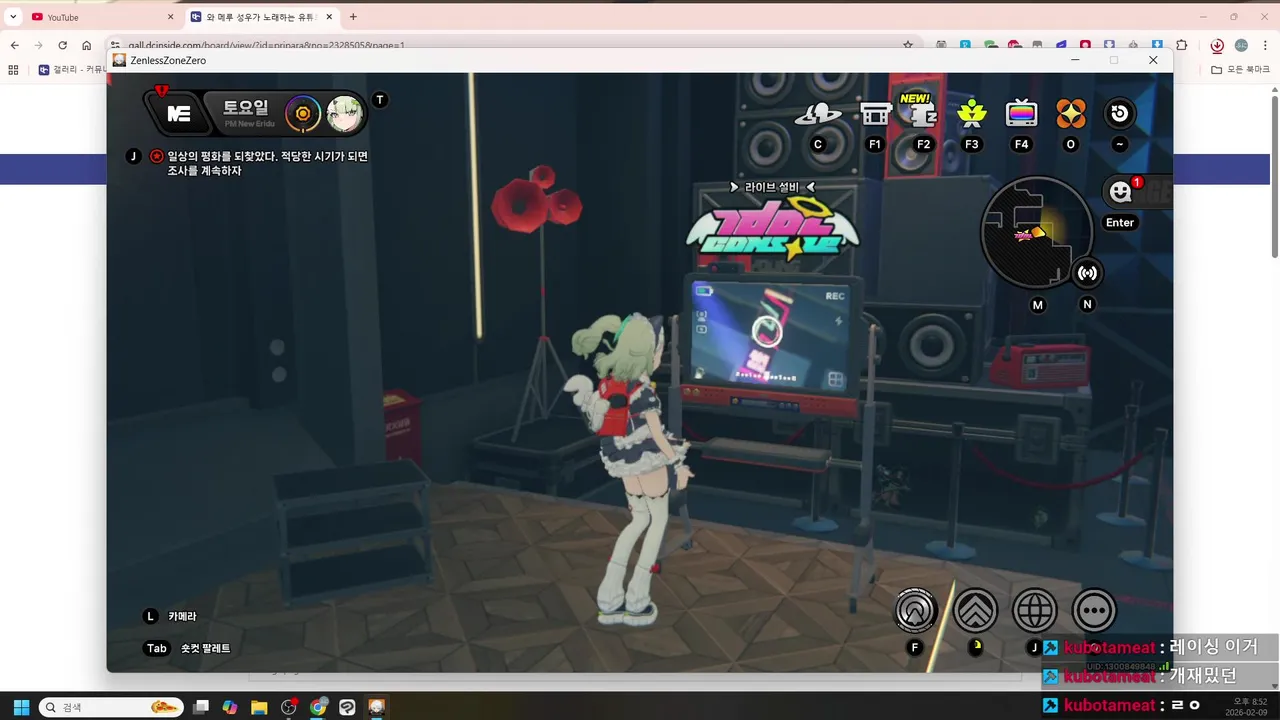Open the circular minimap
The width and height of the screenshot is (1280, 720).
tap(1037, 234)
